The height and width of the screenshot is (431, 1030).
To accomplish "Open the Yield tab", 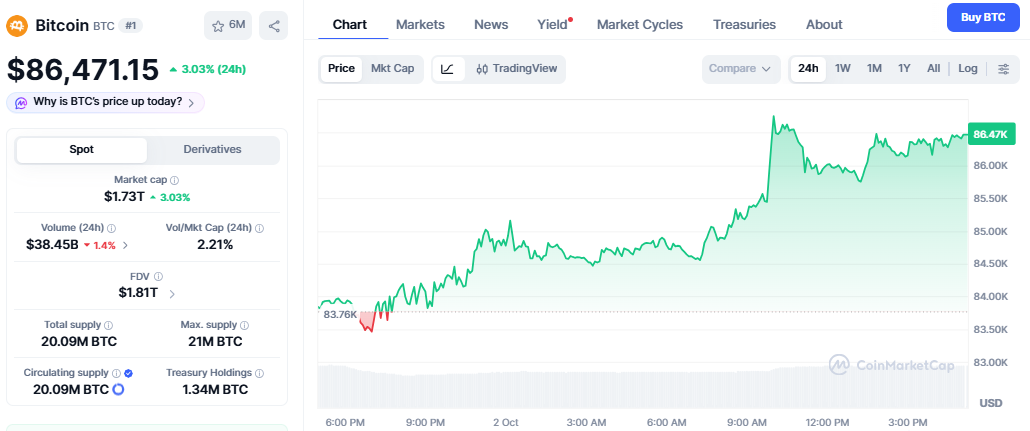I will point(552,25).
